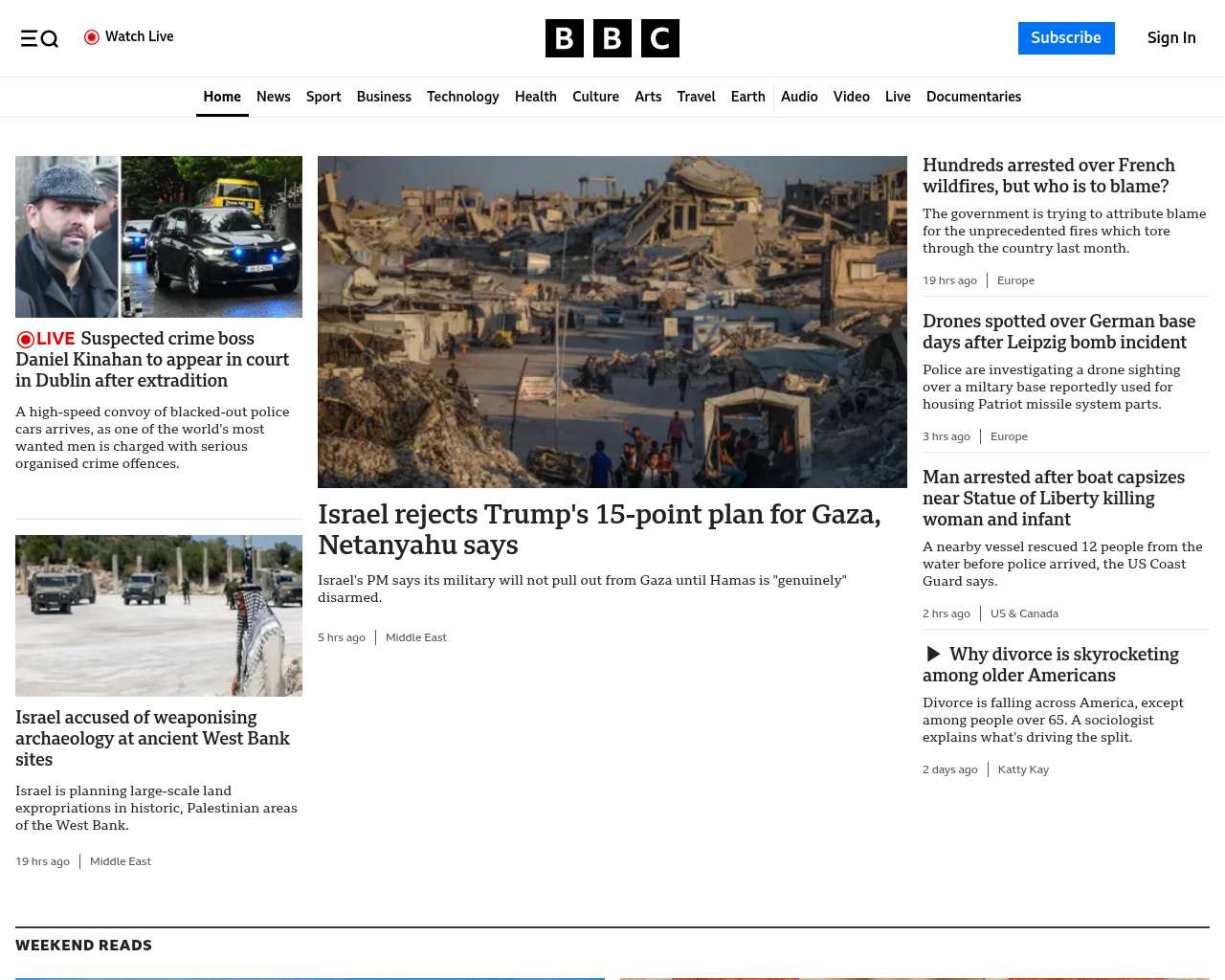Viewport: 1225px width, 980px height.
Task: Open Hundreds arrested over French wildfires headline
Action: (1049, 176)
